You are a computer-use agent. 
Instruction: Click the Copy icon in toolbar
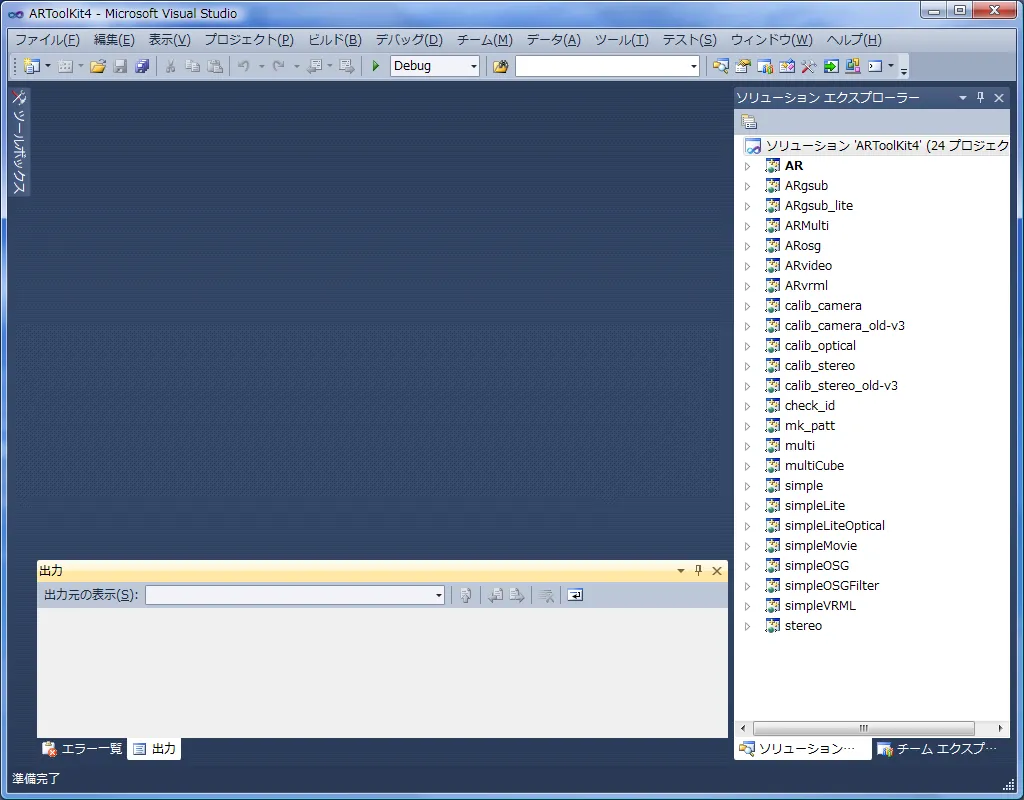(x=192, y=66)
